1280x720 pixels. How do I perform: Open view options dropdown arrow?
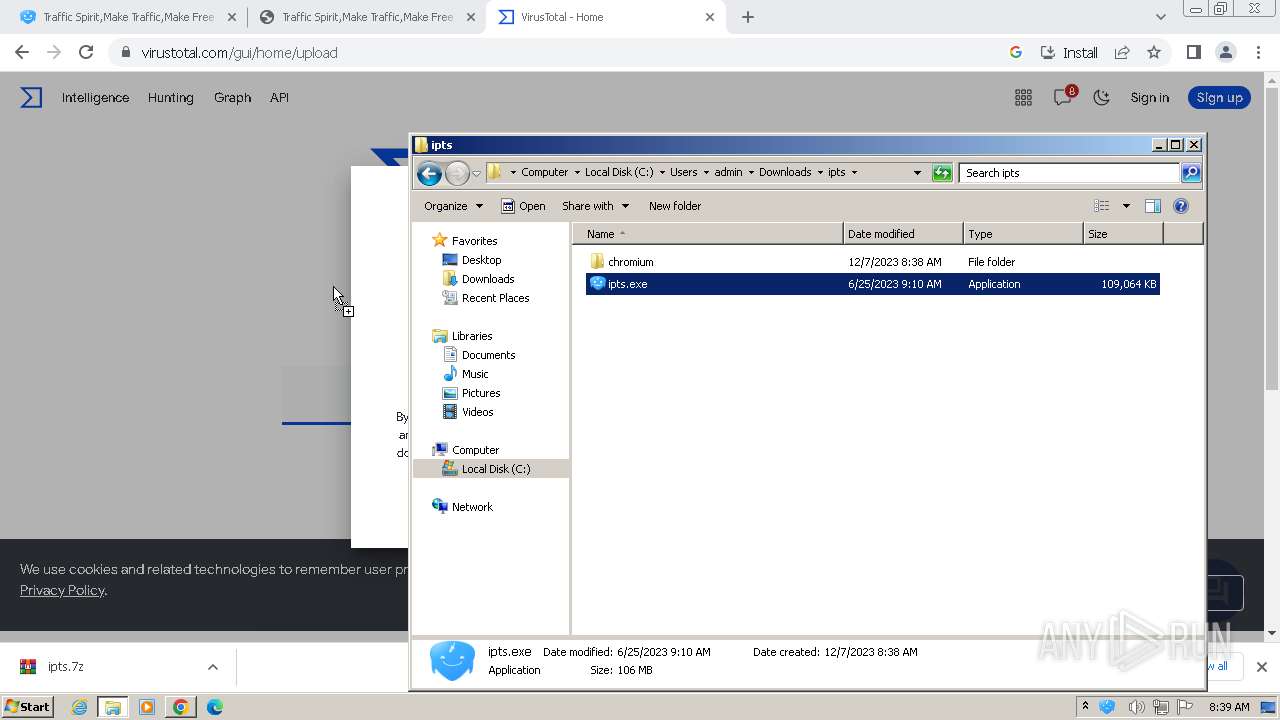(1126, 206)
